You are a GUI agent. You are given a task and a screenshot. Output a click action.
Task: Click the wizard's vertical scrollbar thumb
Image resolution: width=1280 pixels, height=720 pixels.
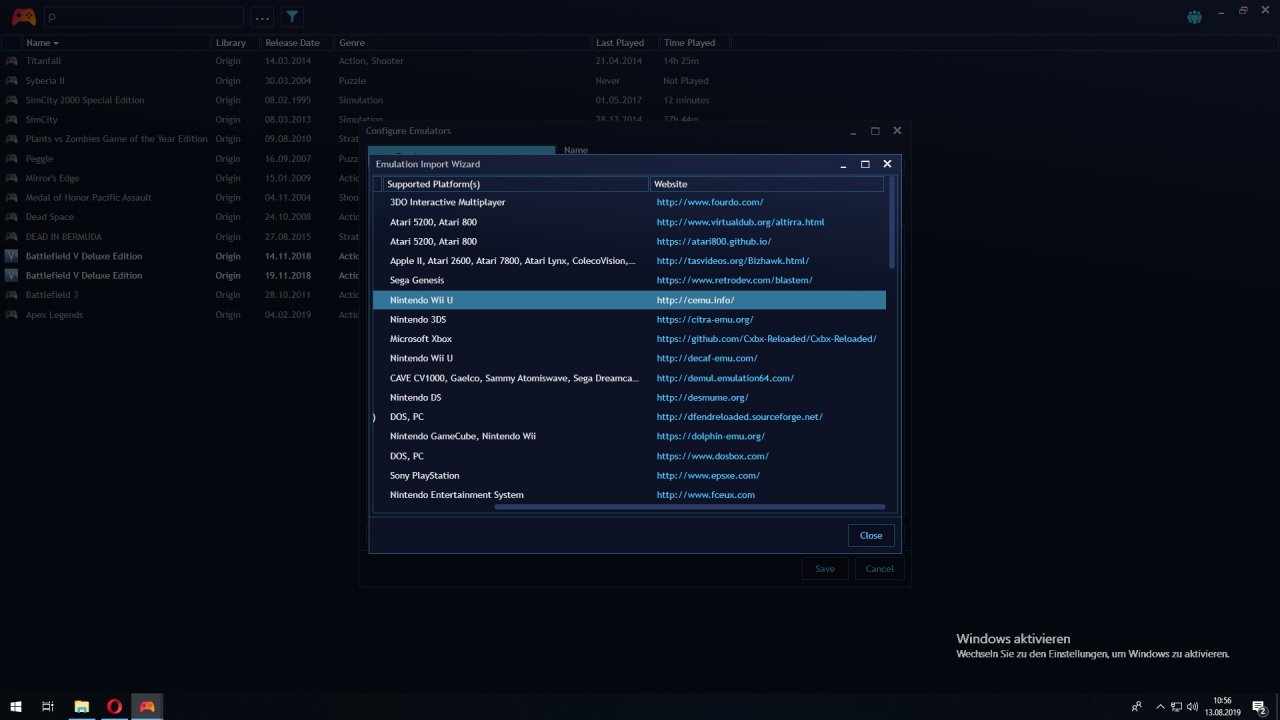(892, 222)
